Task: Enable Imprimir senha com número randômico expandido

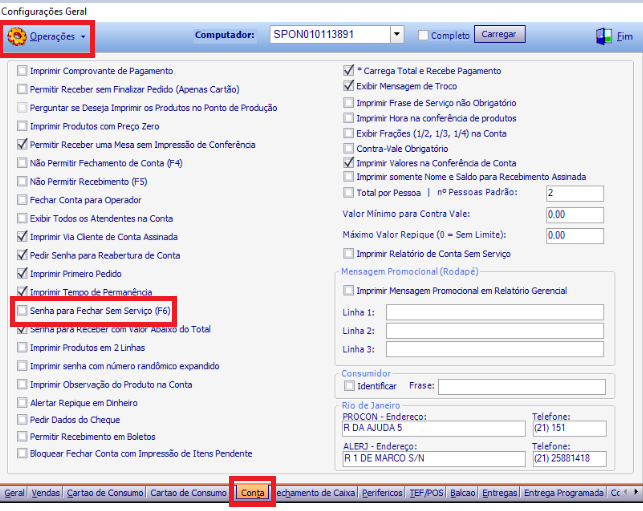Action: pos(22,366)
